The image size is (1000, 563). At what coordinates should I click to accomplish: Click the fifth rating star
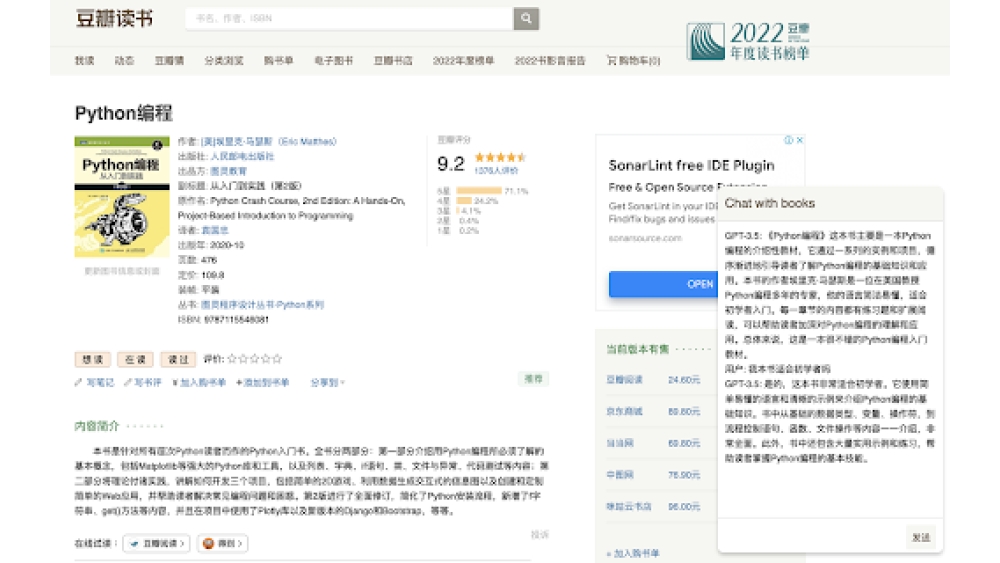[277, 359]
